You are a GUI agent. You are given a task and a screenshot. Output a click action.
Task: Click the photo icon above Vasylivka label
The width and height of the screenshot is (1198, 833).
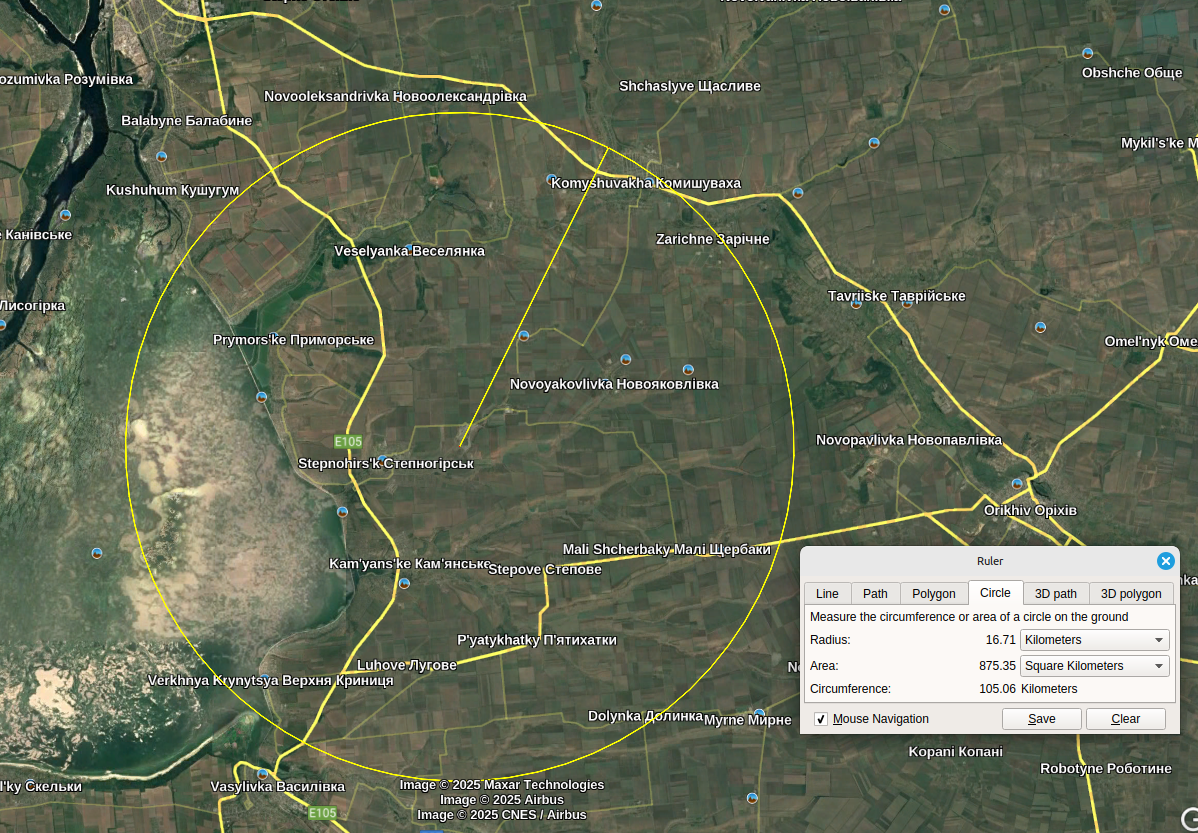[x=262, y=774]
